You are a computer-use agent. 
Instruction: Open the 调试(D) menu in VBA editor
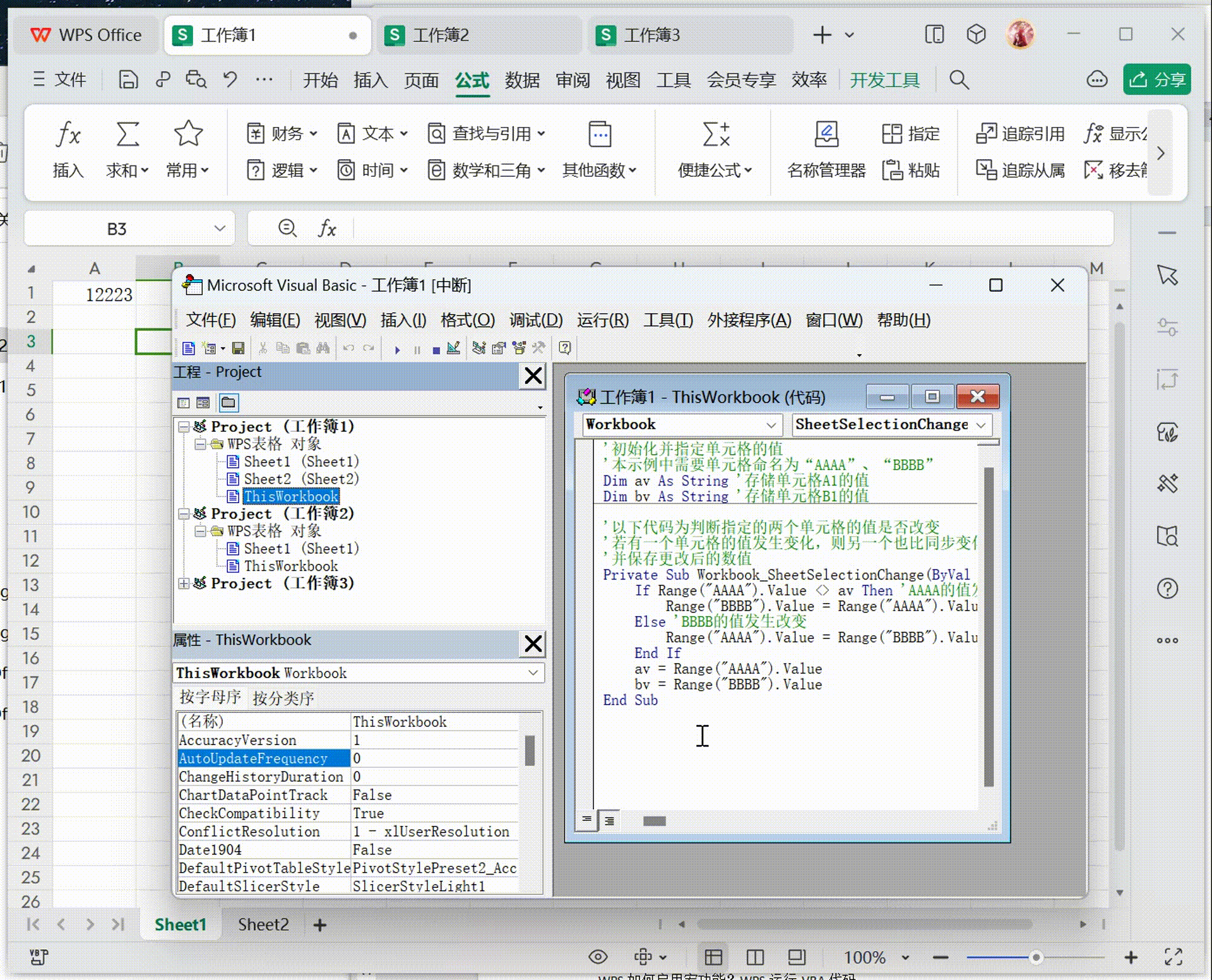tap(535, 320)
